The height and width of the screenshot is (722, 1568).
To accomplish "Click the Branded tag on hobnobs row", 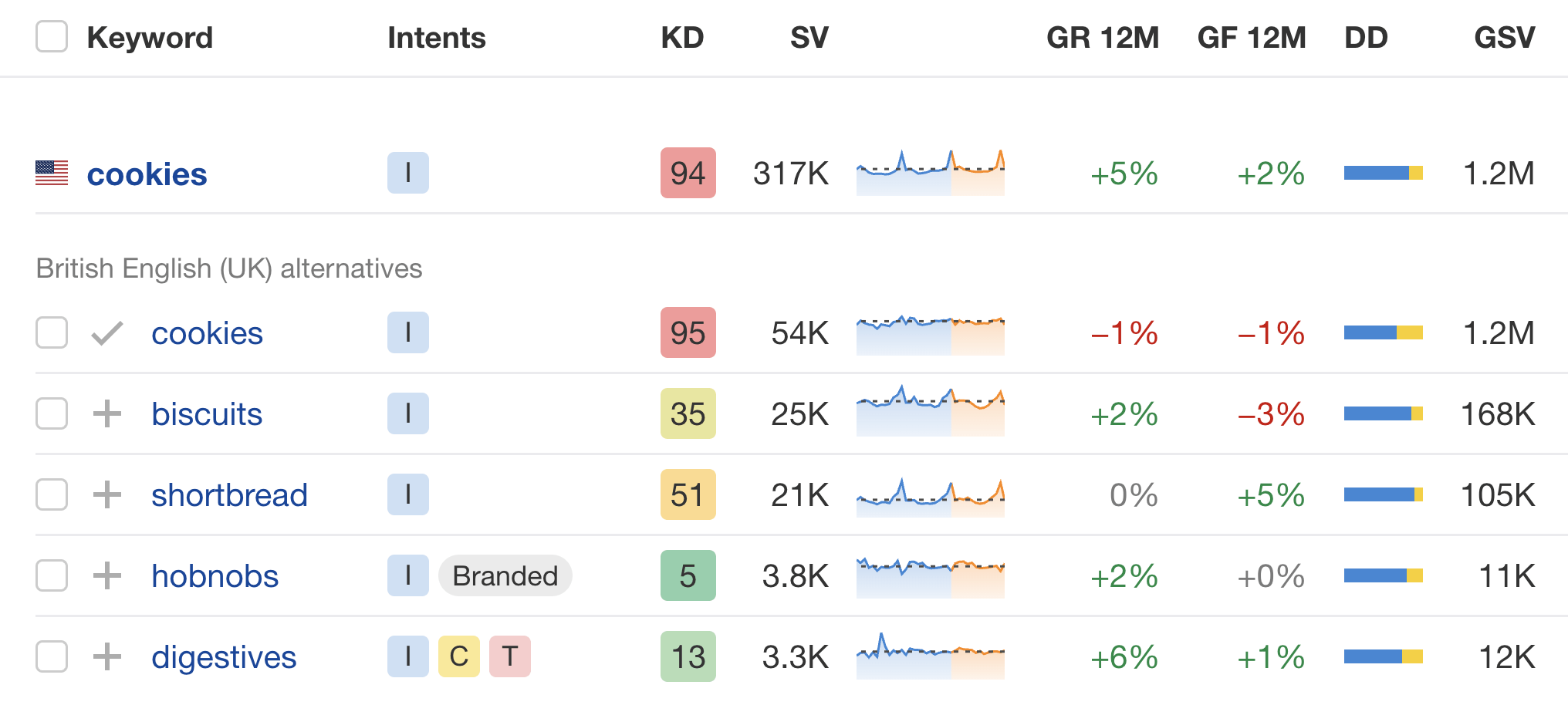I will tap(505, 576).
